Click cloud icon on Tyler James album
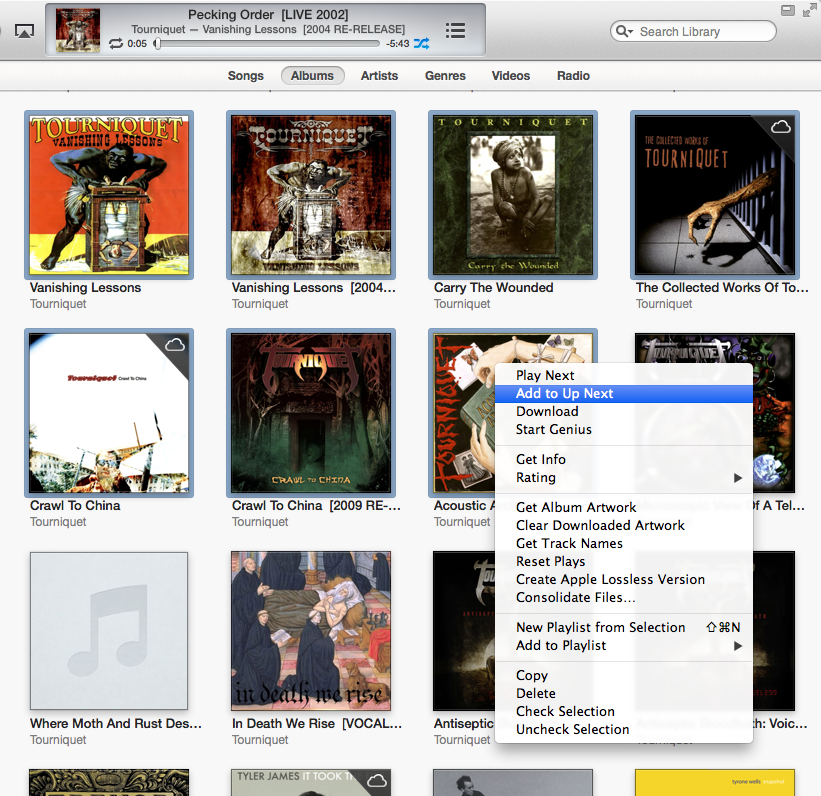 coord(377,781)
